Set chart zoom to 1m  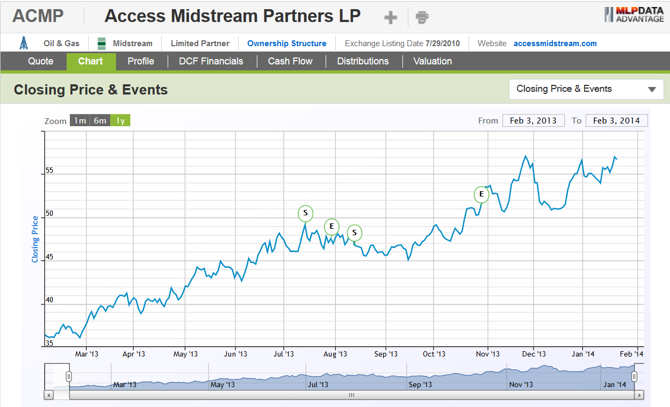tap(80, 121)
